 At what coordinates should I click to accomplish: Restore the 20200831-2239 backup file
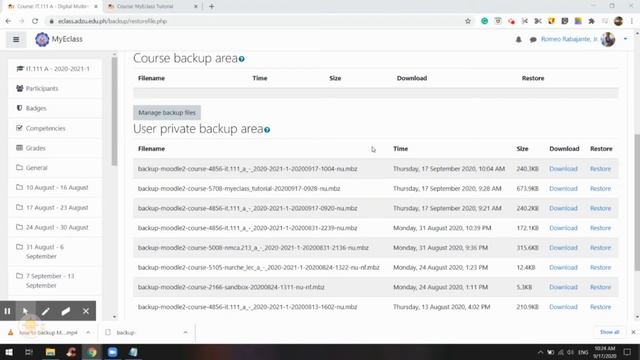point(600,228)
